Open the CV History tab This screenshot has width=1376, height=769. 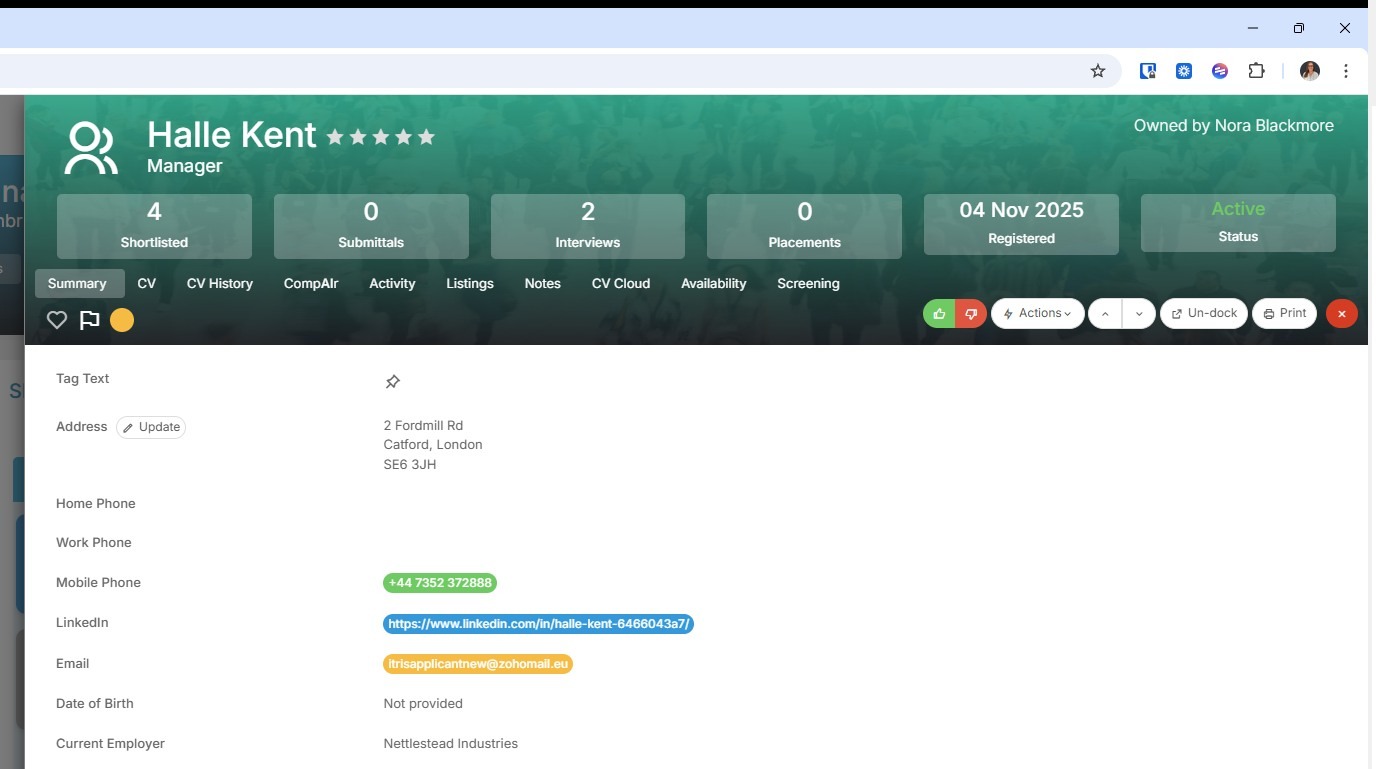click(220, 283)
